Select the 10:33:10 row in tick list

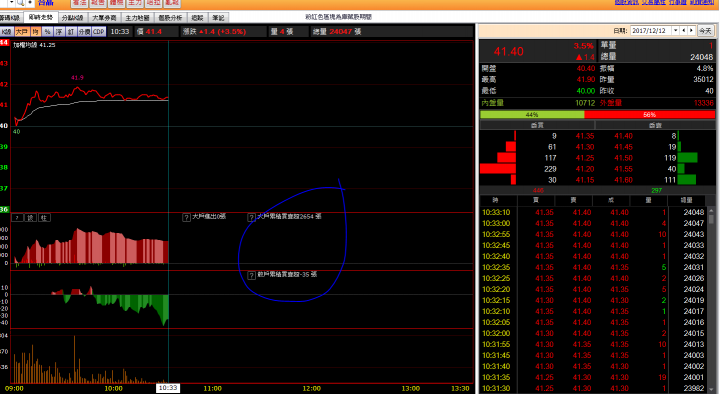(593, 213)
